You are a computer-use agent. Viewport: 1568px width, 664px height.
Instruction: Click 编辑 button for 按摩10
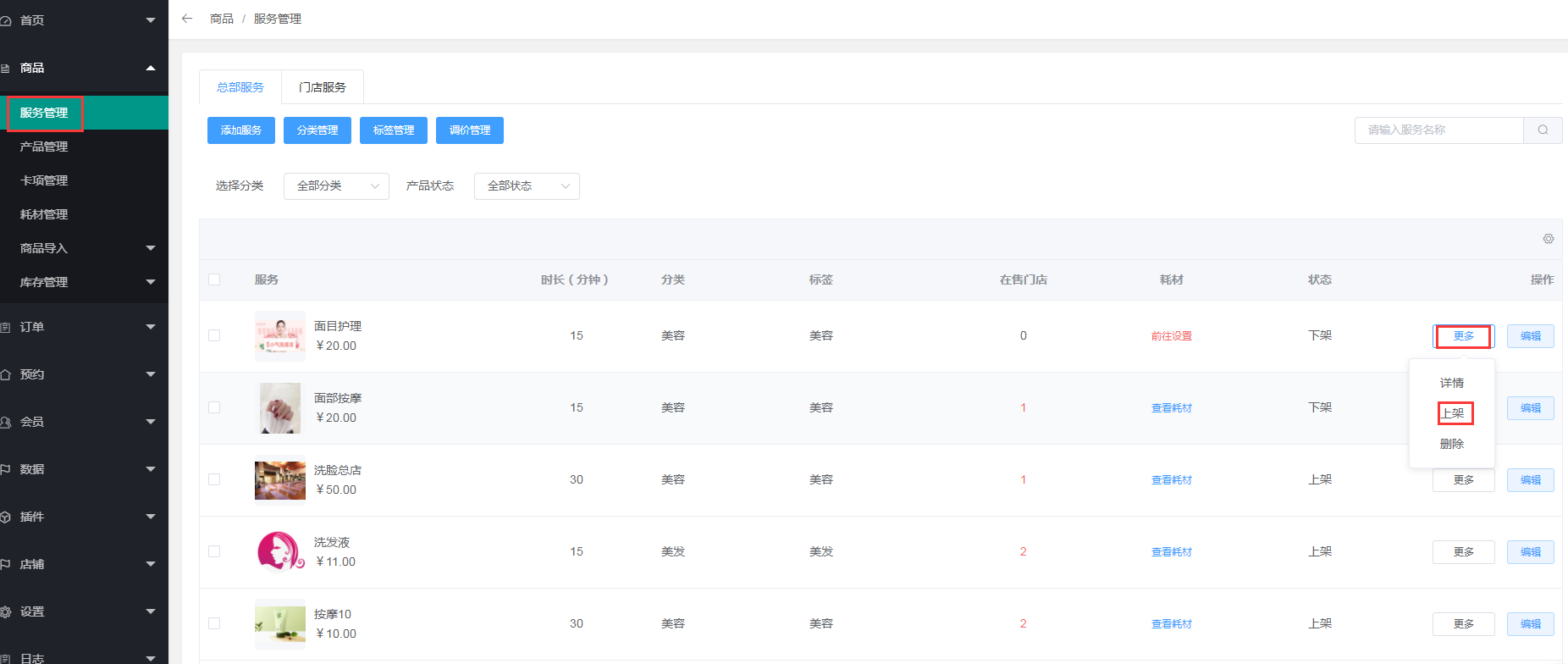pos(1531,624)
